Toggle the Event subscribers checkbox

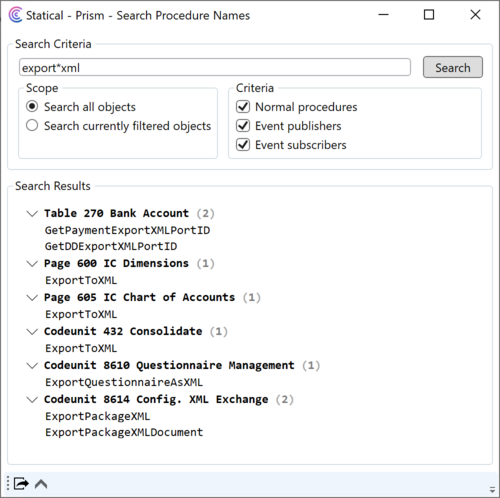click(243, 145)
